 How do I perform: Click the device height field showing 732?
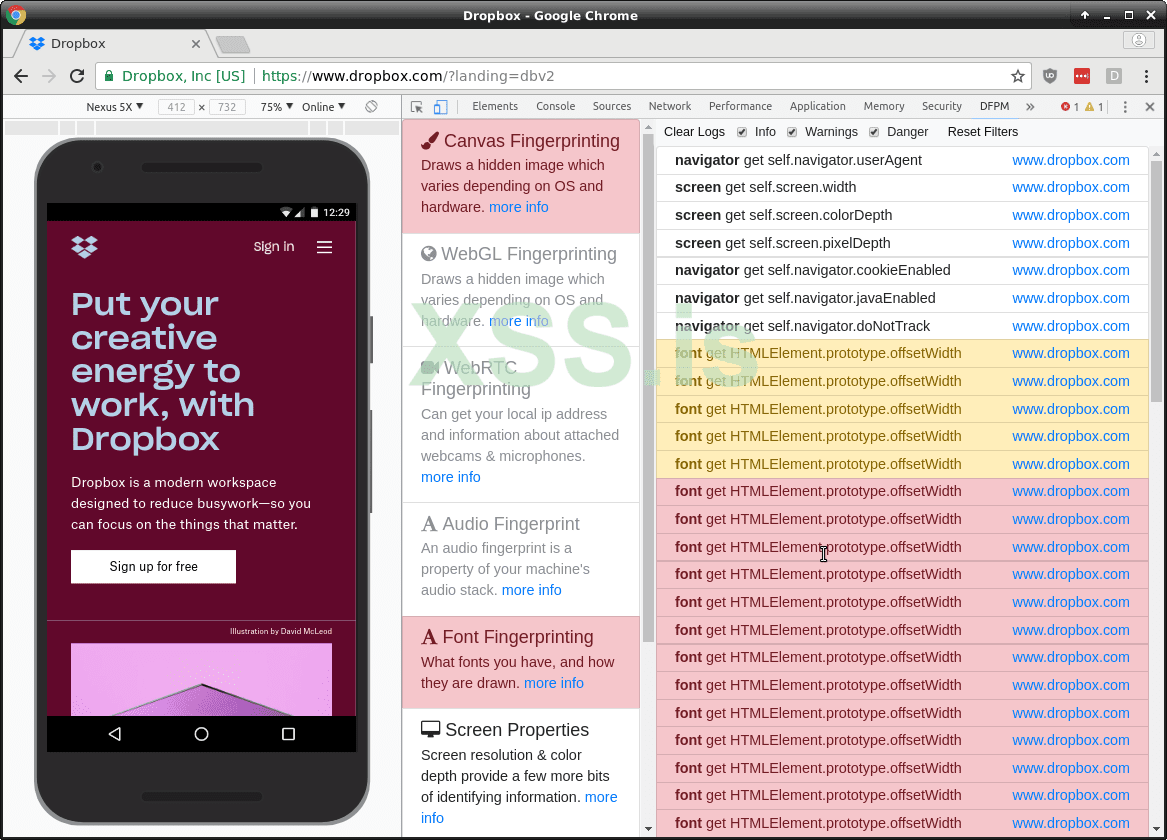point(227,107)
